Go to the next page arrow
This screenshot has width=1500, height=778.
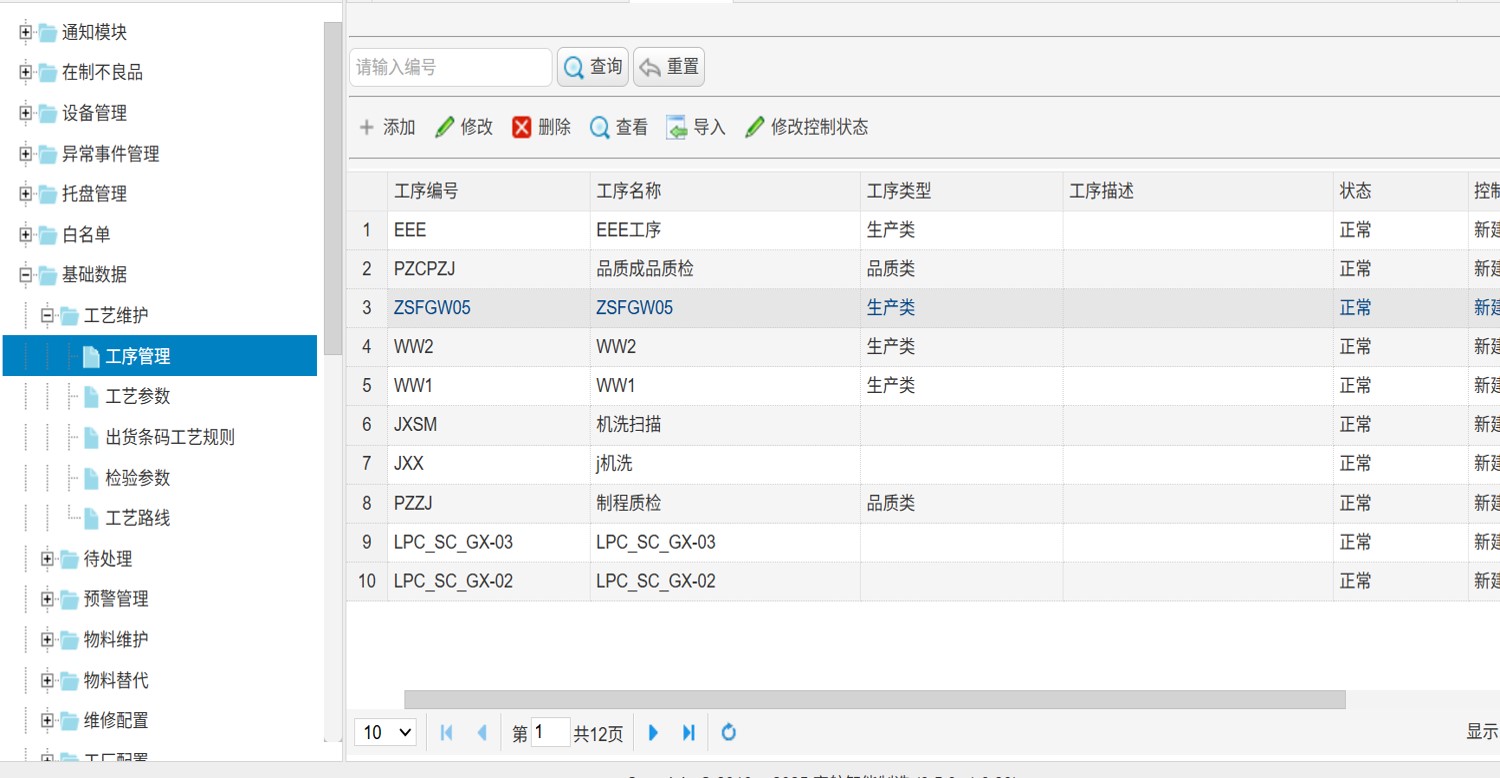tap(653, 732)
